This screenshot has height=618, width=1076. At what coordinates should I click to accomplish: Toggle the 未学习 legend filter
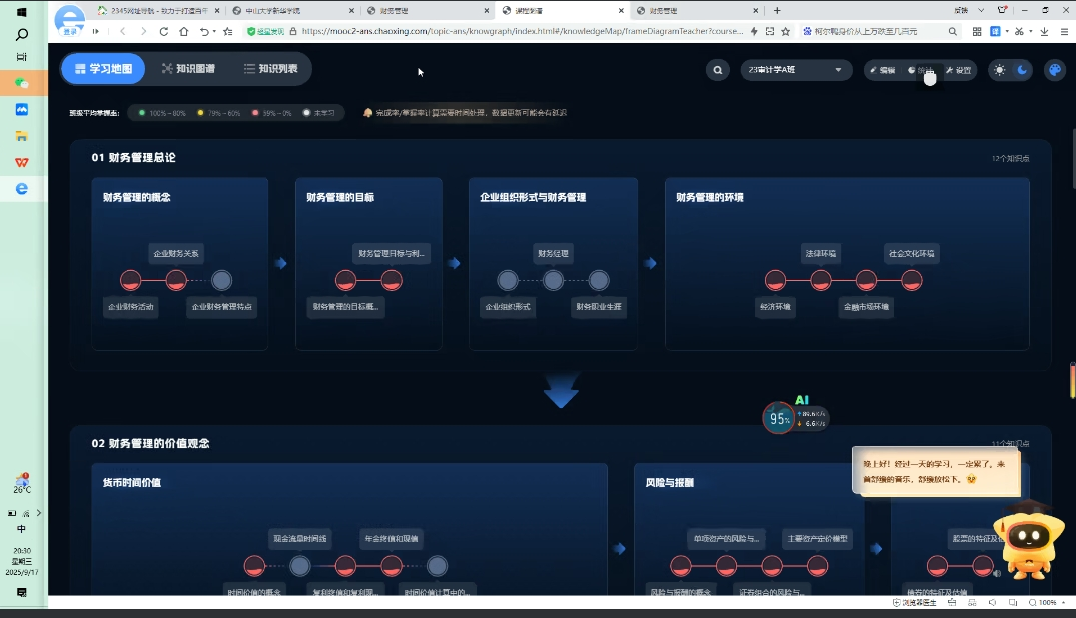coord(319,113)
